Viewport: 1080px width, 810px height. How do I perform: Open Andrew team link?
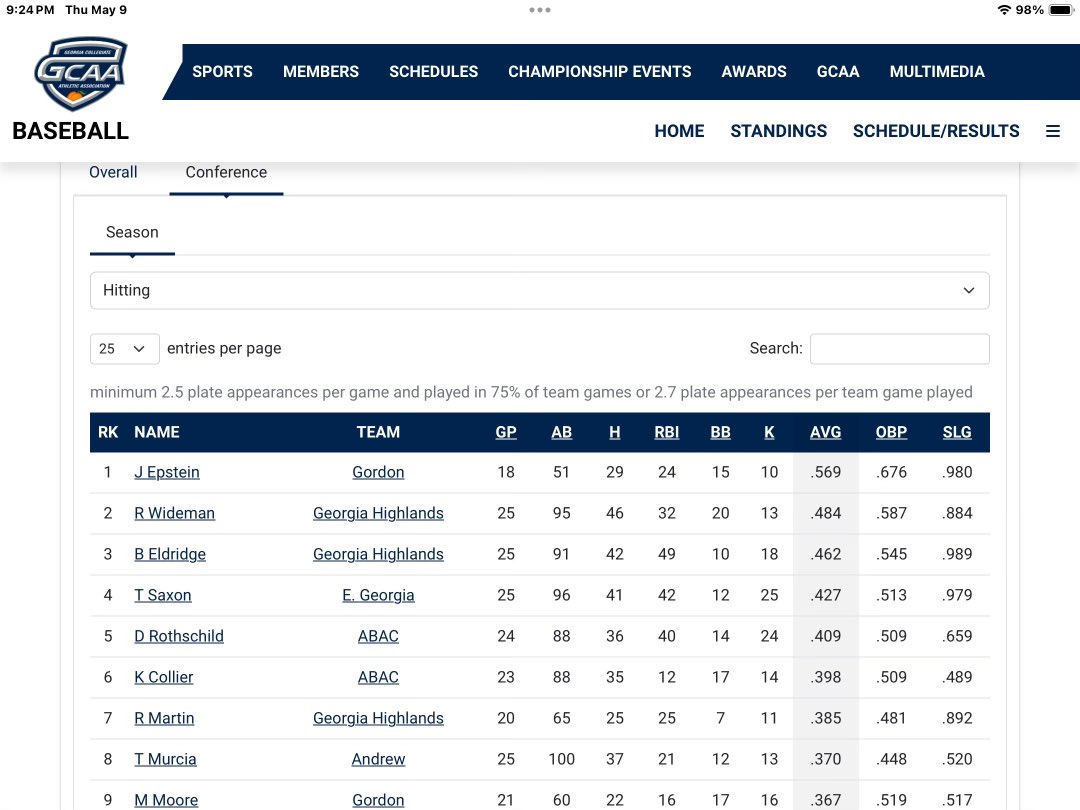coord(378,759)
